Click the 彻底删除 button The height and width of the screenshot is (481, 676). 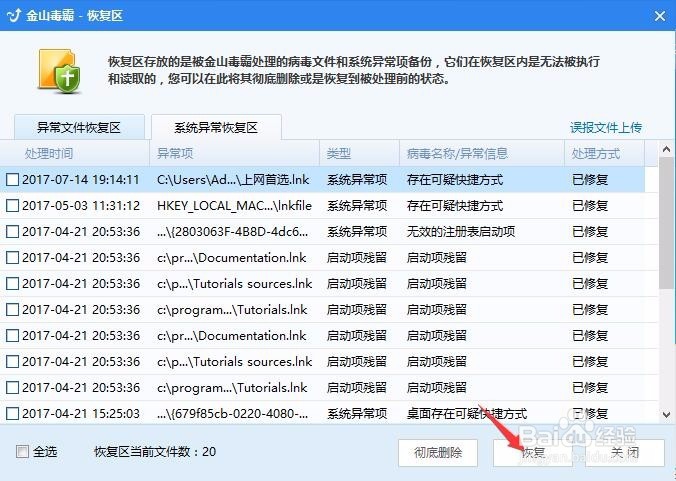pyautogui.click(x=438, y=453)
